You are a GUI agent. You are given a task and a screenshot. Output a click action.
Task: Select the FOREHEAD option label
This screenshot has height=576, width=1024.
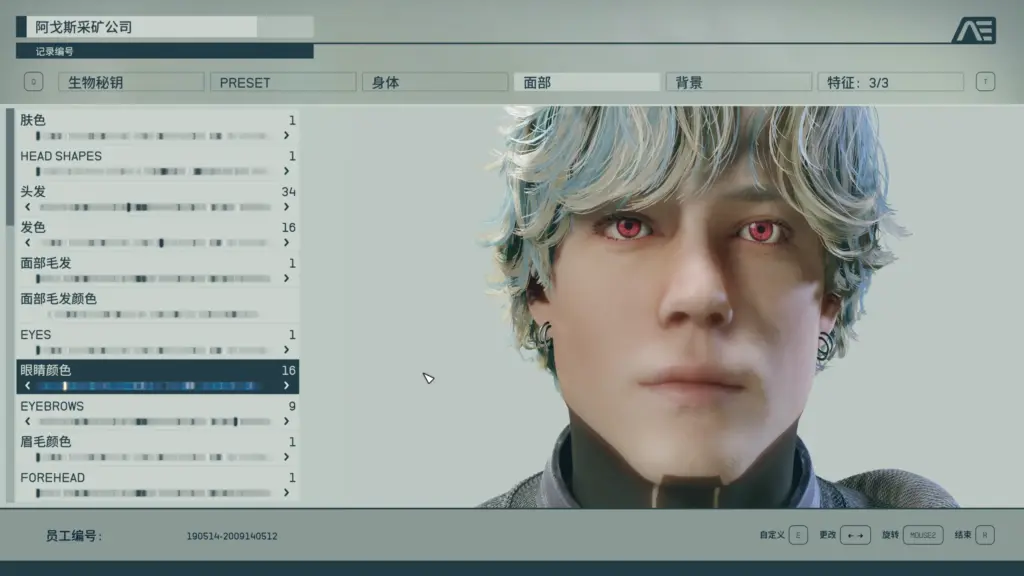tap(52, 477)
